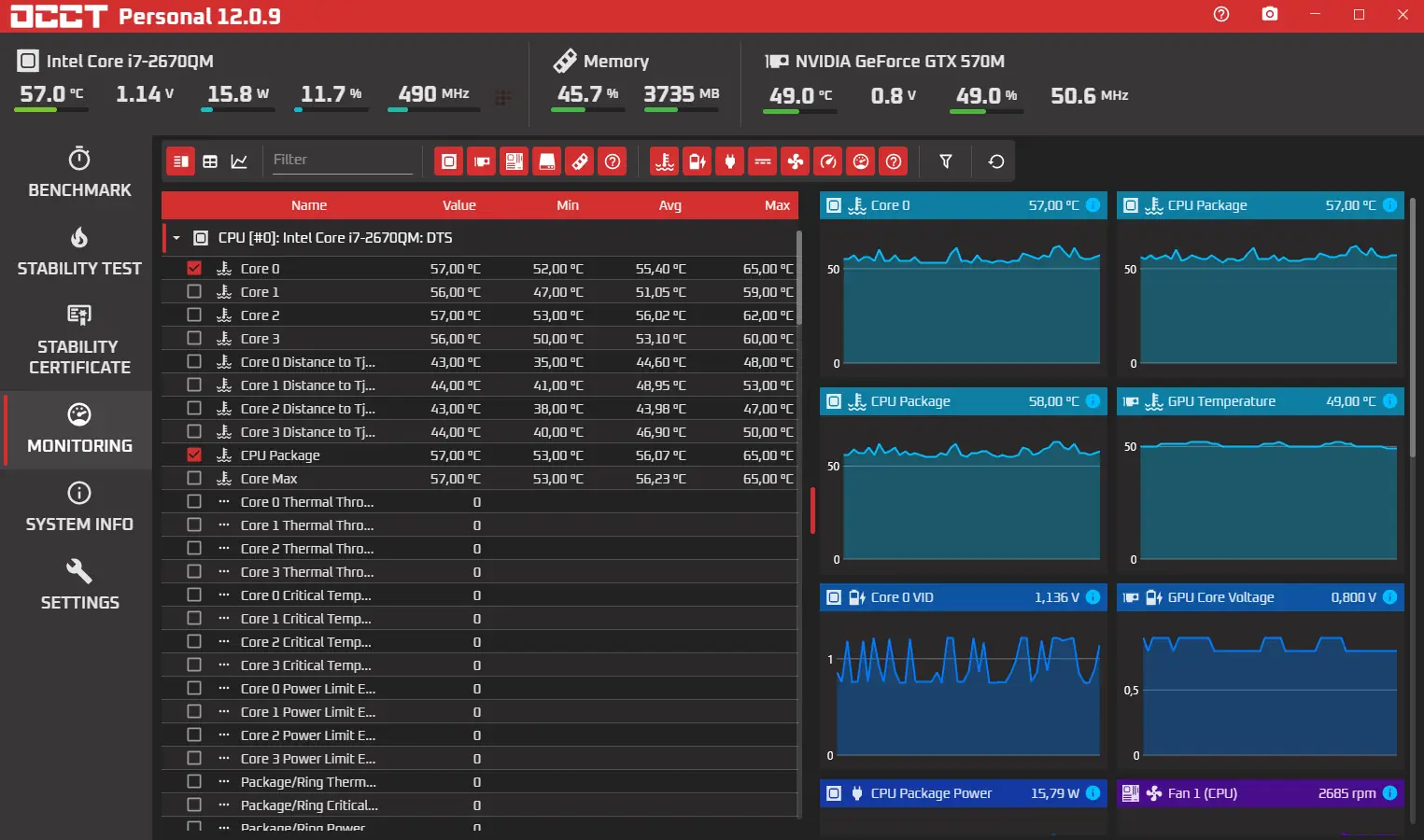Reset monitoring values with the circular arrow
This screenshot has width=1424, height=840.
tap(996, 161)
